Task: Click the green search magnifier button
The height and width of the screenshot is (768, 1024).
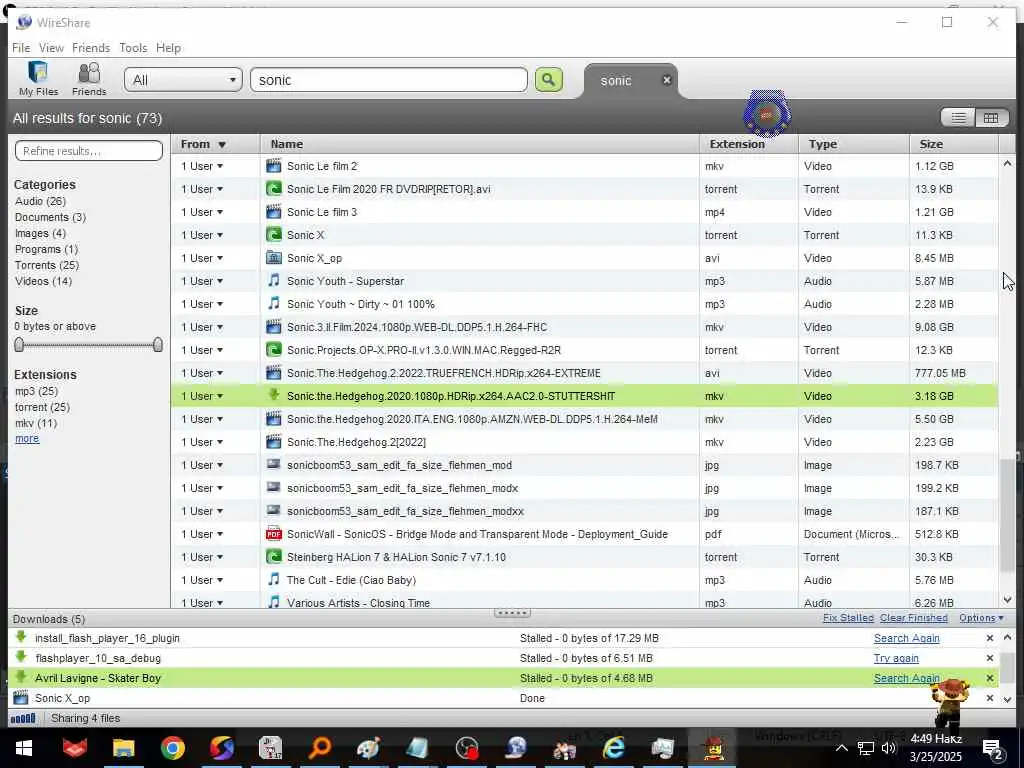Action: tap(549, 80)
